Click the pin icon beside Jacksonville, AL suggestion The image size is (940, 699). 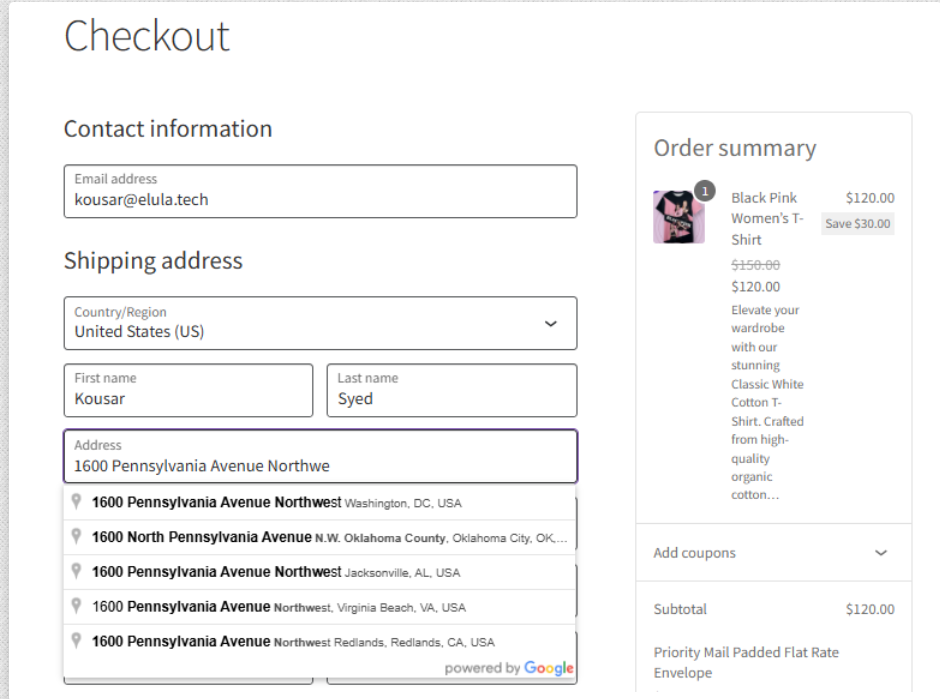tap(76, 571)
